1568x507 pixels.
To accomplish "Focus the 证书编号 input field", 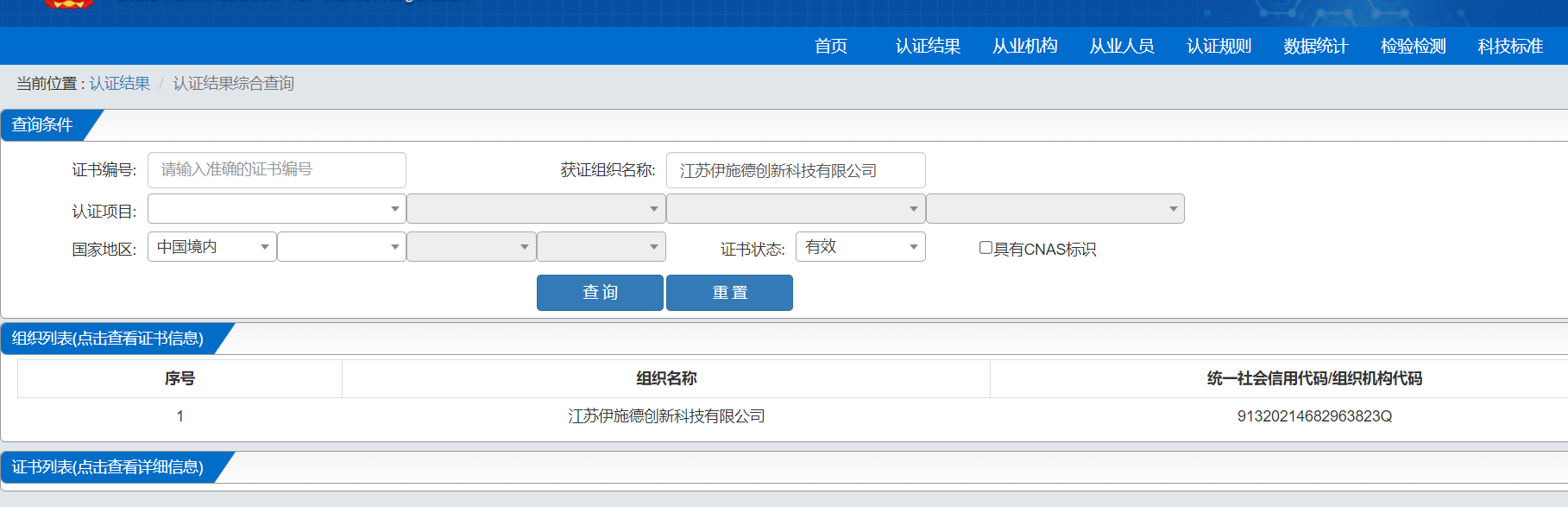I will point(277,170).
